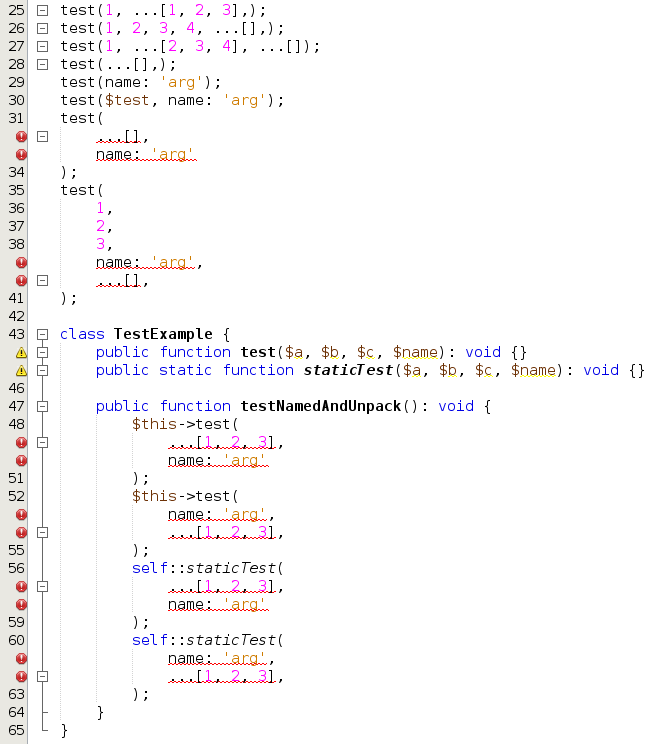This screenshot has width=664, height=744.
Task: Click number 1 on line 36
Action: point(100,208)
